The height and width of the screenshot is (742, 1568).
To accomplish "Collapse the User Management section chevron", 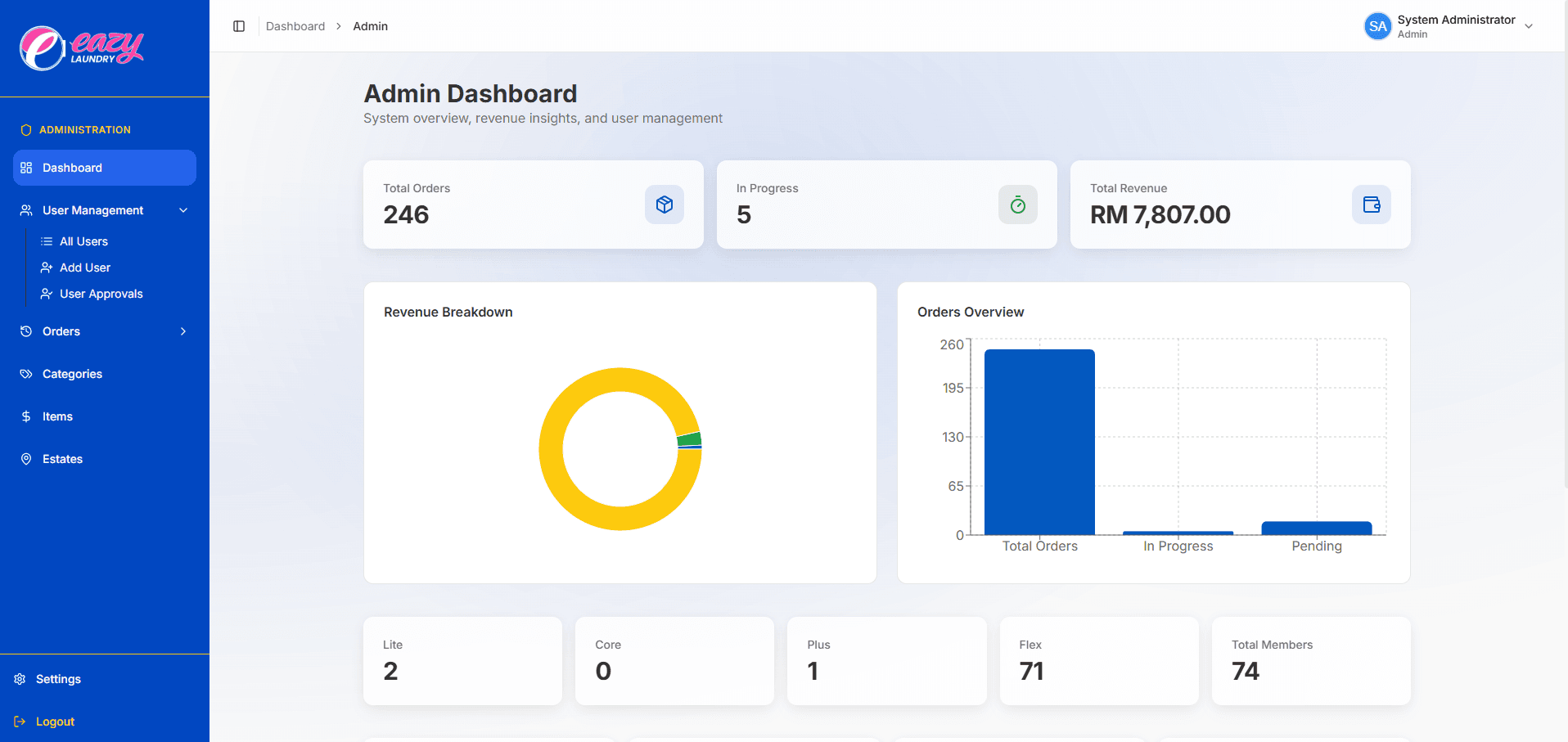I will pyautogui.click(x=183, y=210).
